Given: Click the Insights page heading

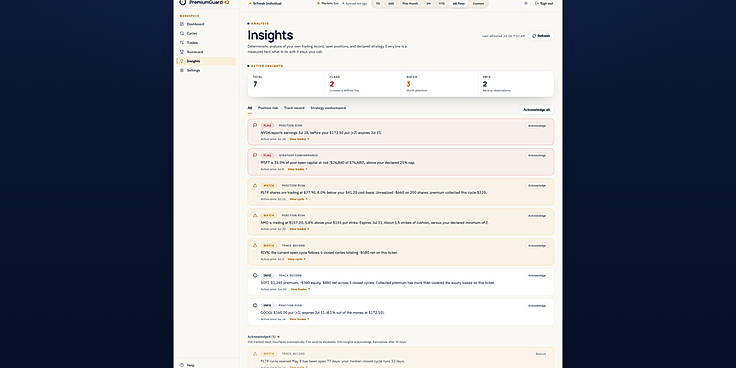Looking at the screenshot, I should (270, 35).
